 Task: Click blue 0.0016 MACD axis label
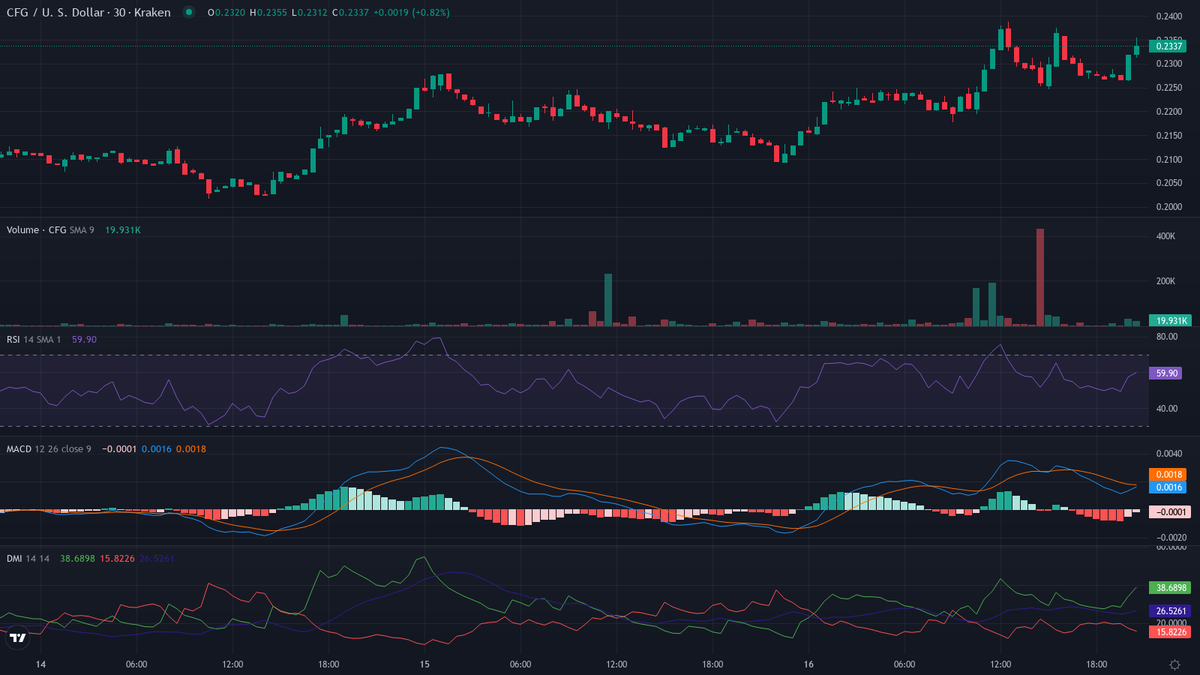[x=1169, y=487]
